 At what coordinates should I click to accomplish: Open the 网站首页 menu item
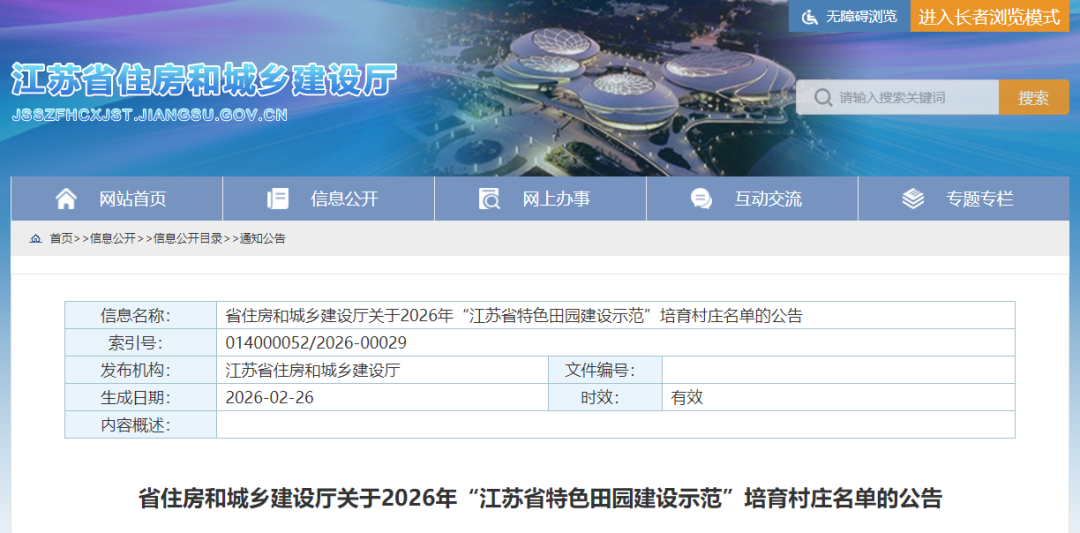(x=132, y=199)
